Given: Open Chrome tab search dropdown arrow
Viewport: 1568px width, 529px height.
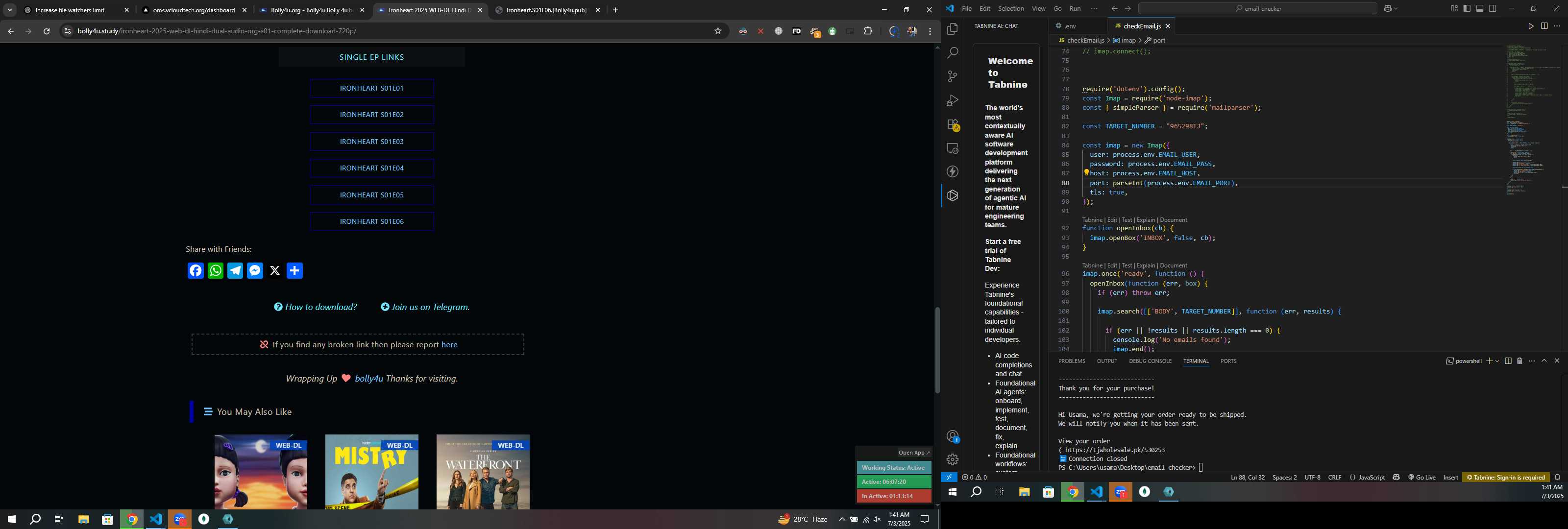Looking at the screenshot, I should coord(10,10).
